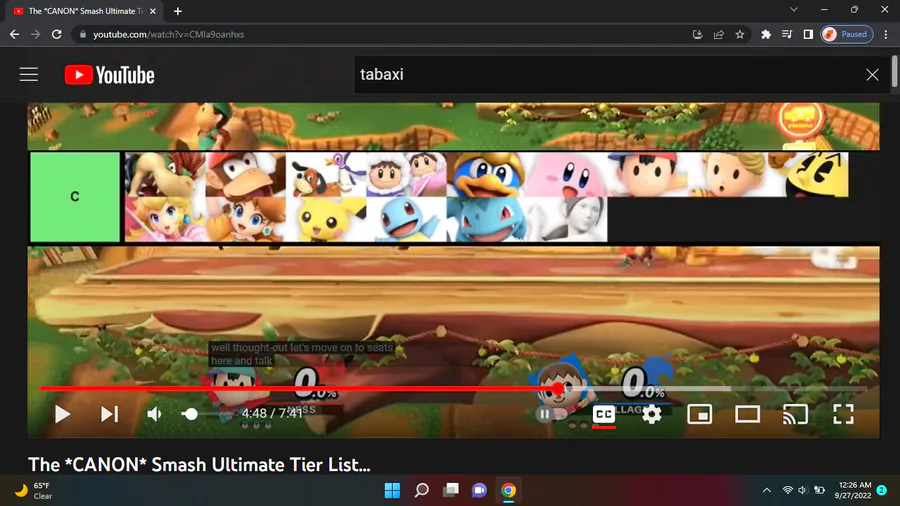Go to YouTube home via logo
Image resolution: width=900 pixels, height=506 pixels.
[110, 75]
